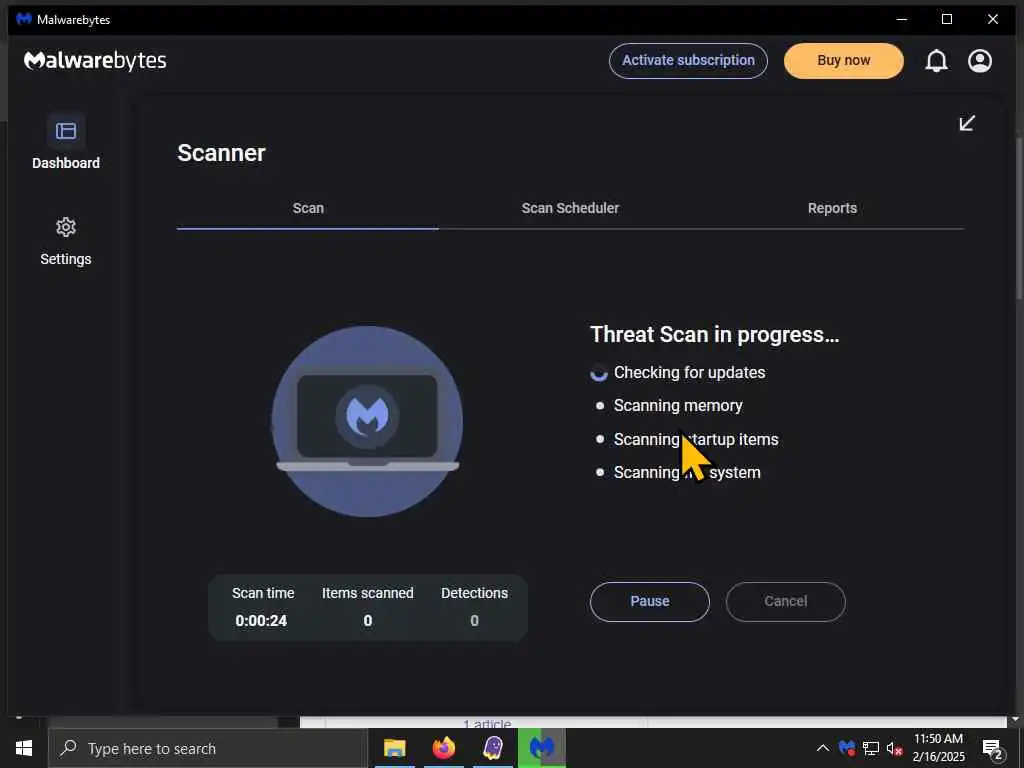Open the ghost app on taskbar
1024x768 pixels.
492,748
